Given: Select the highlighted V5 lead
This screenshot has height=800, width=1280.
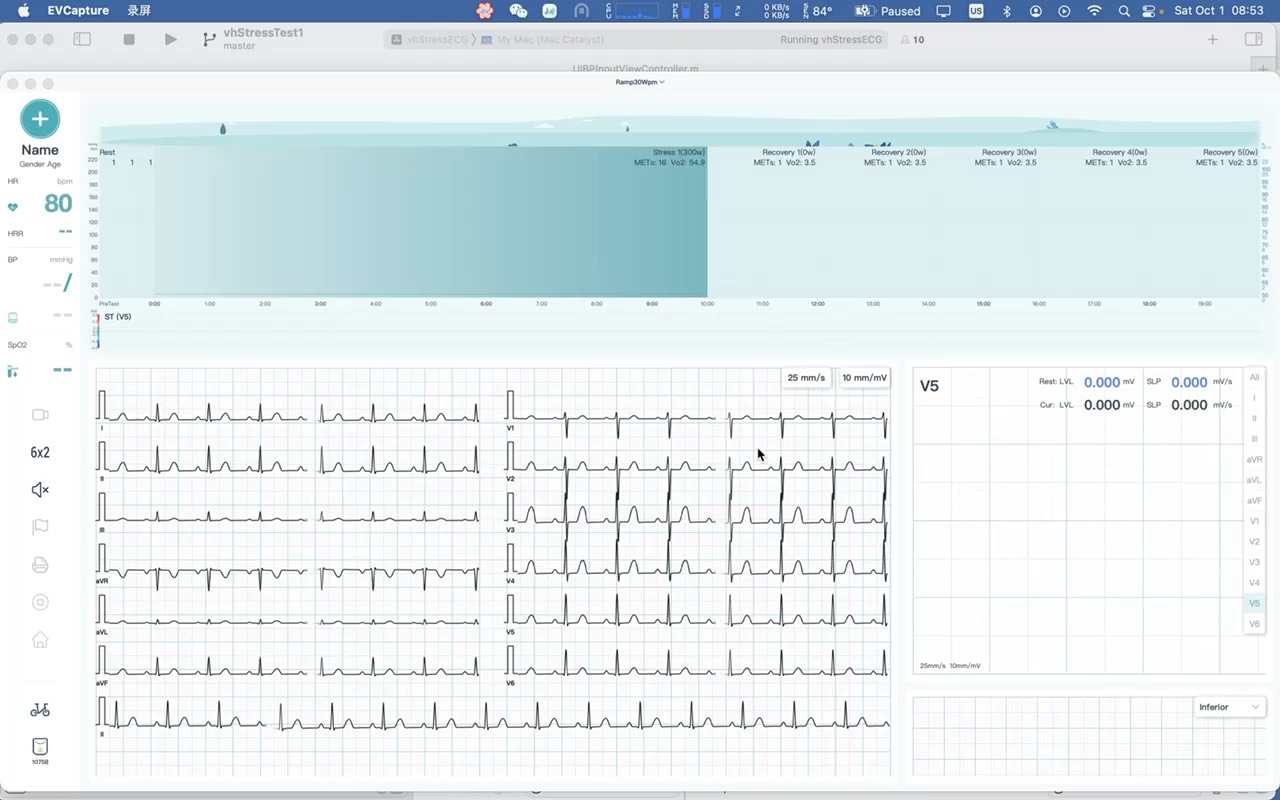Looking at the screenshot, I should coord(1255,603).
